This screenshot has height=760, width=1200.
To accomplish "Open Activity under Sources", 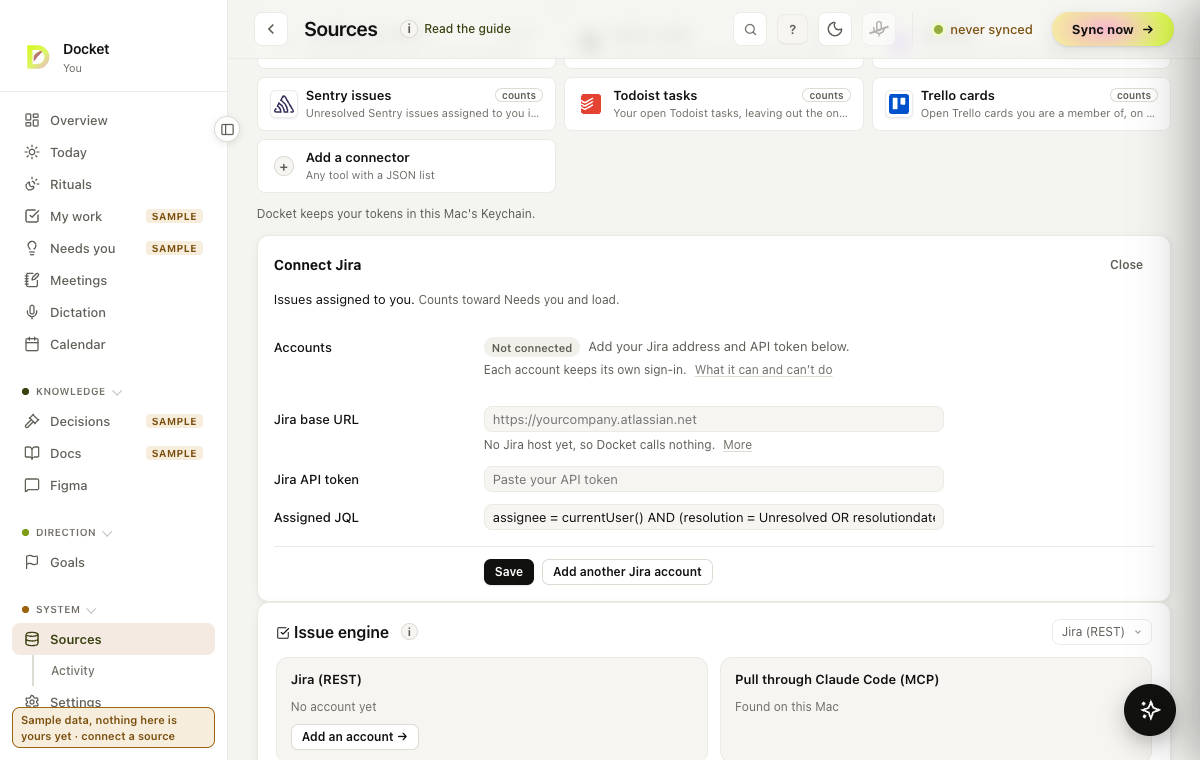I will point(73,671).
